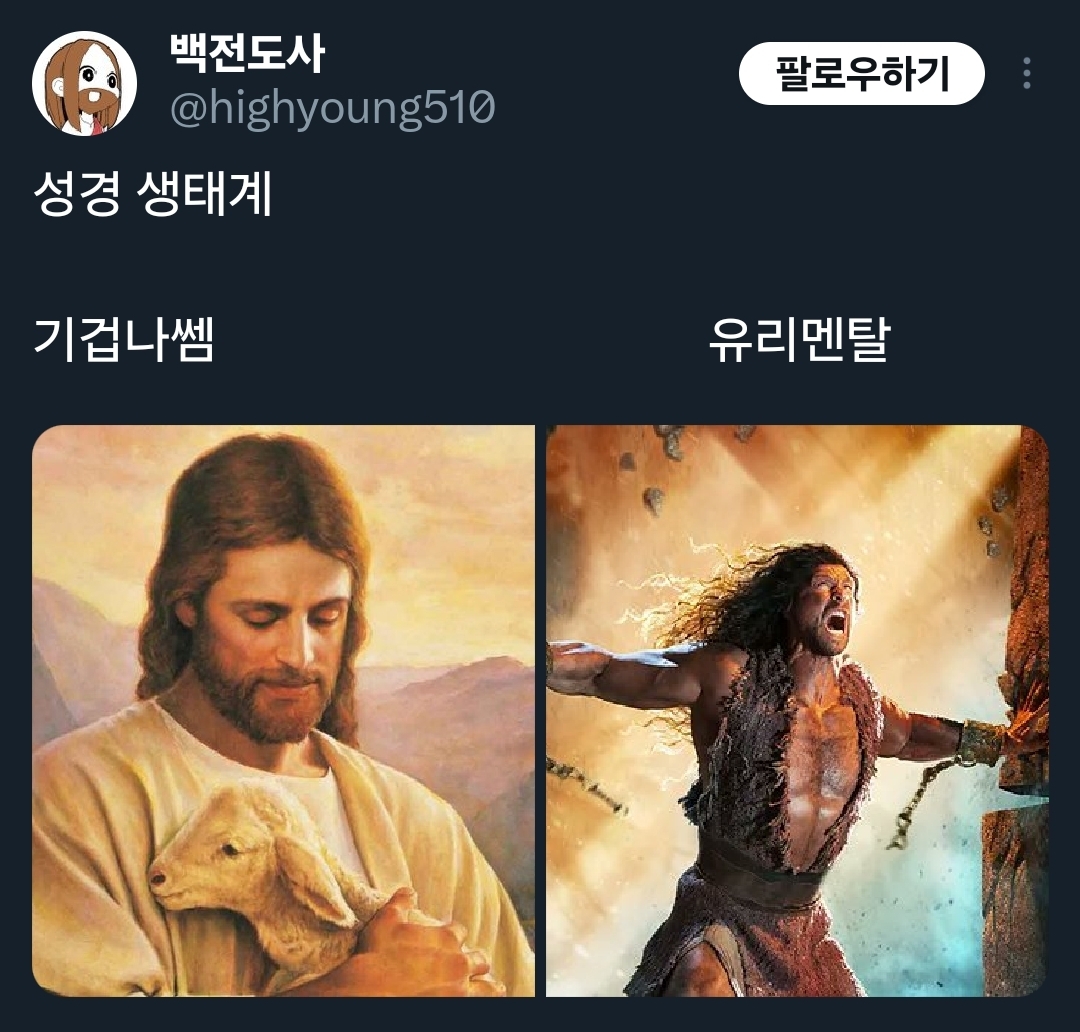The height and width of the screenshot is (1032, 1080).
Task: Open the tweet's three-dot more options menu
Action: click(x=1026, y=73)
